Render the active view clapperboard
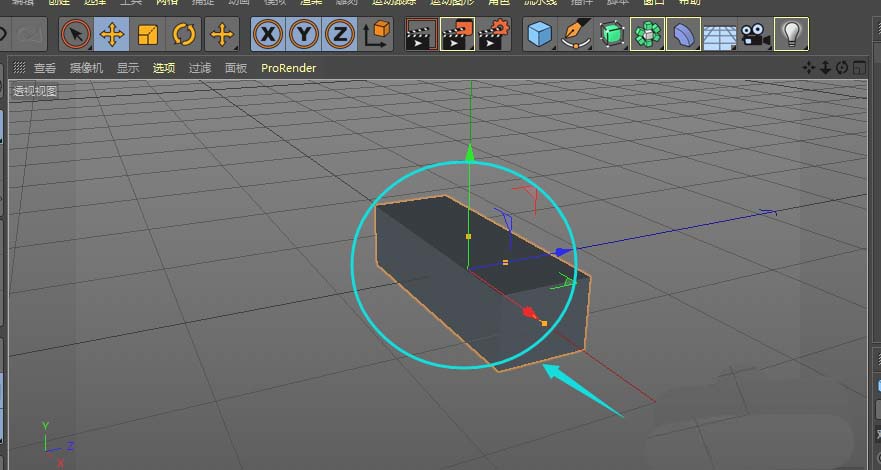 421,34
